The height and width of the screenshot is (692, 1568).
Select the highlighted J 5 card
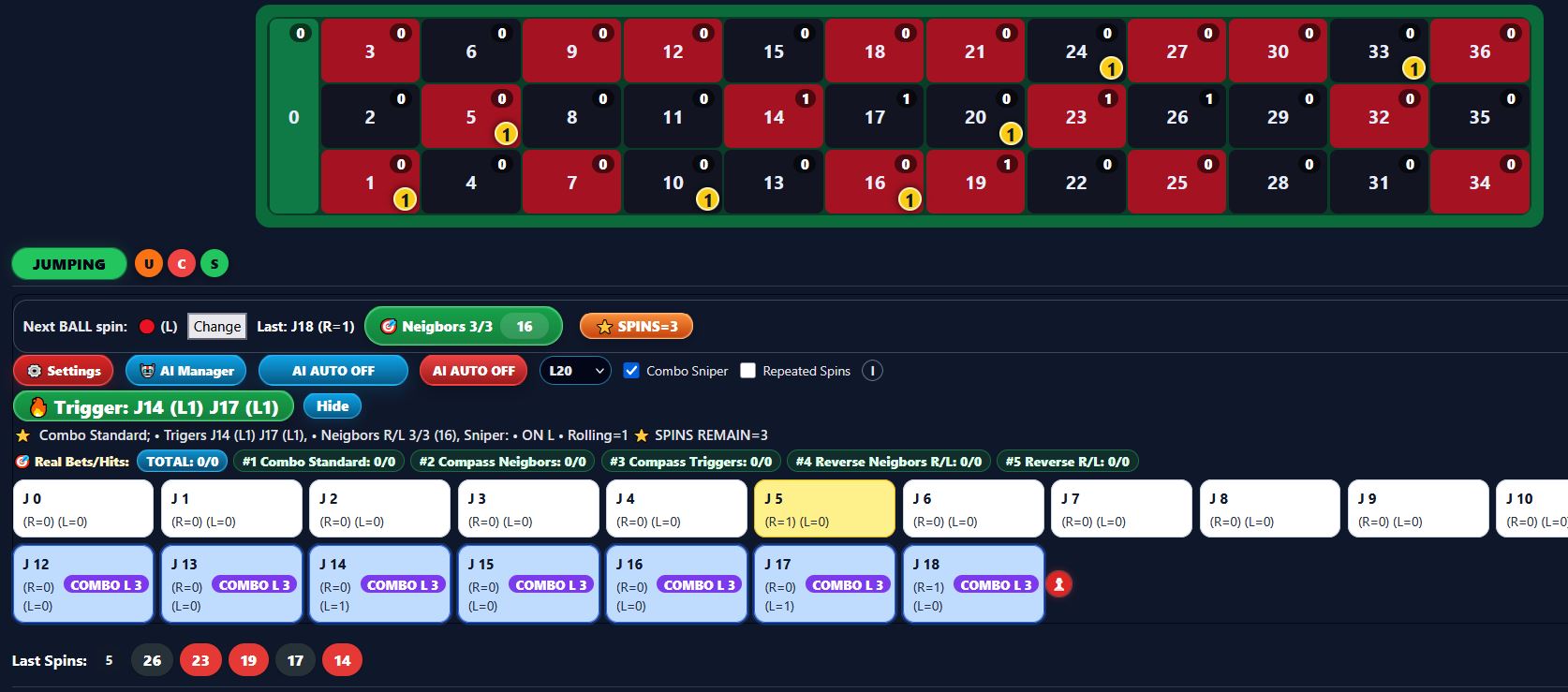pyautogui.click(x=824, y=508)
